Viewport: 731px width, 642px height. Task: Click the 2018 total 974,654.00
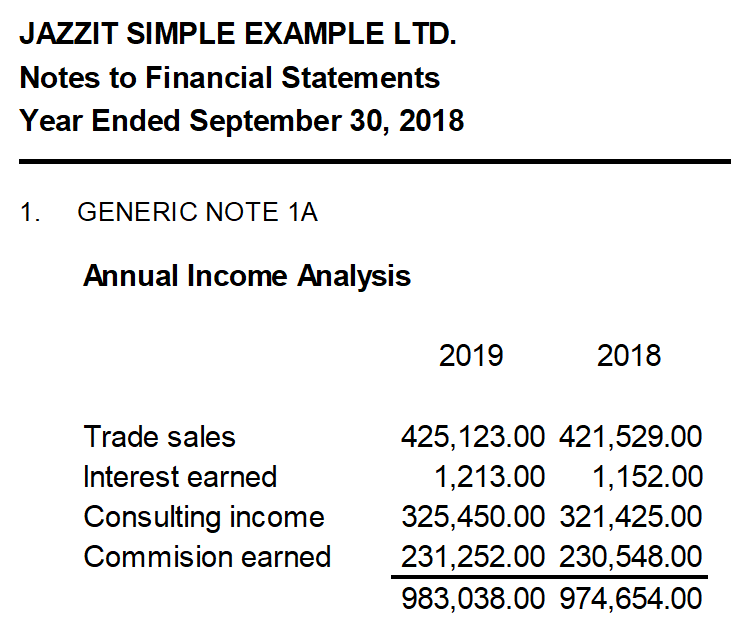click(x=631, y=599)
